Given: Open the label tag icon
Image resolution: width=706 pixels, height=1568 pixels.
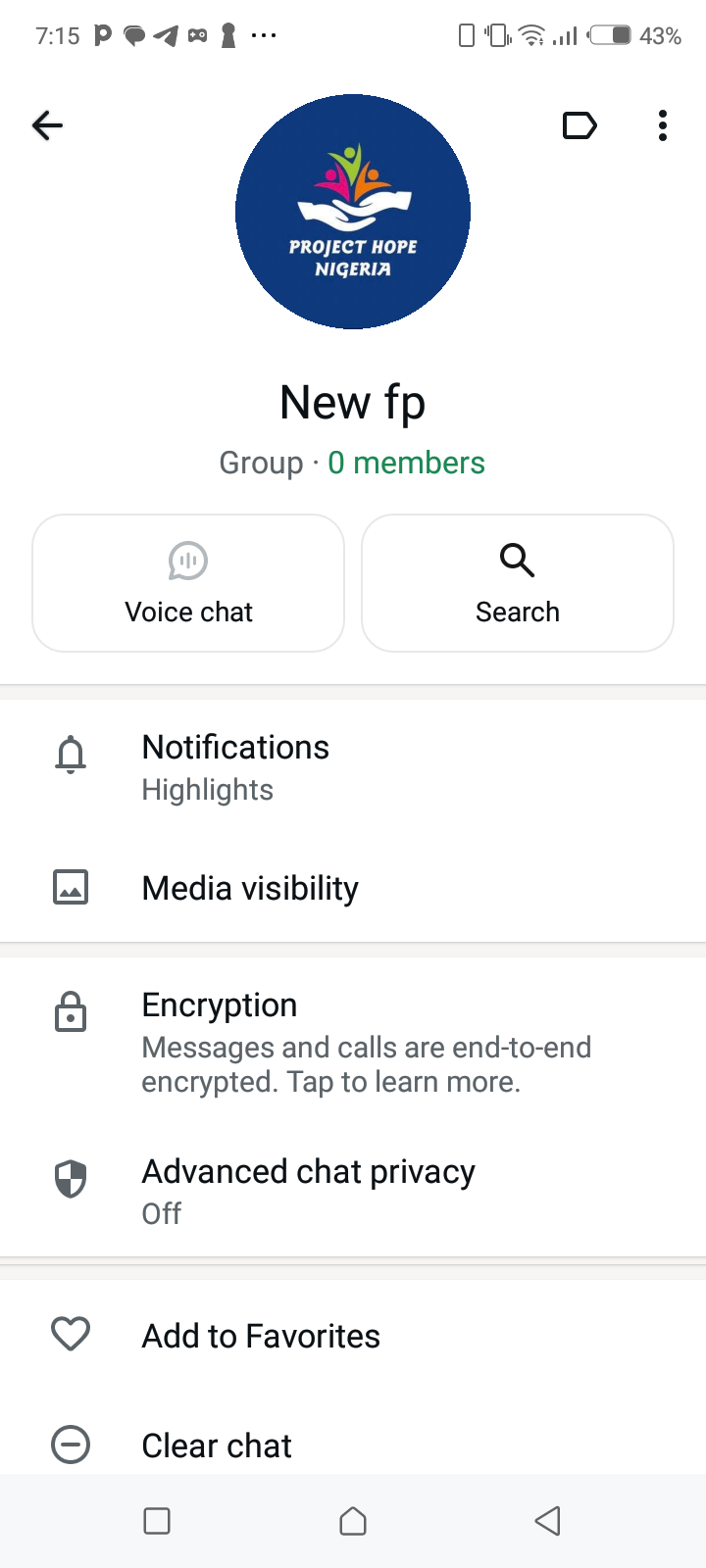Looking at the screenshot, I should tap(580, 125).
